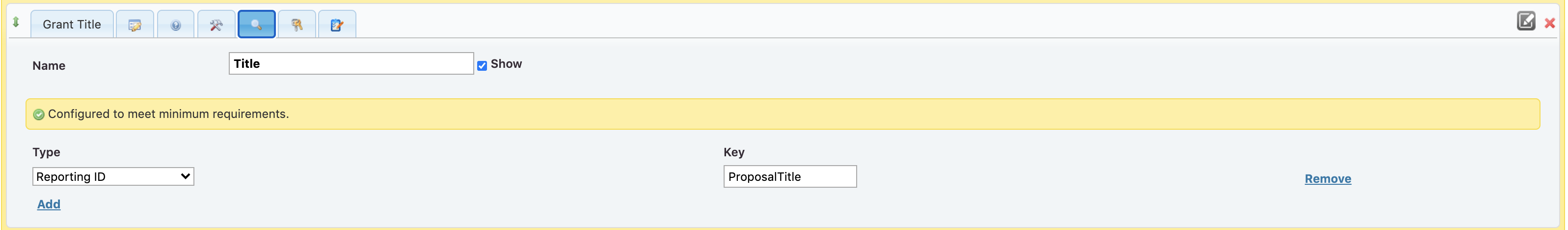Expand the Reporting ID type dropdown

[x=113, y=177]
